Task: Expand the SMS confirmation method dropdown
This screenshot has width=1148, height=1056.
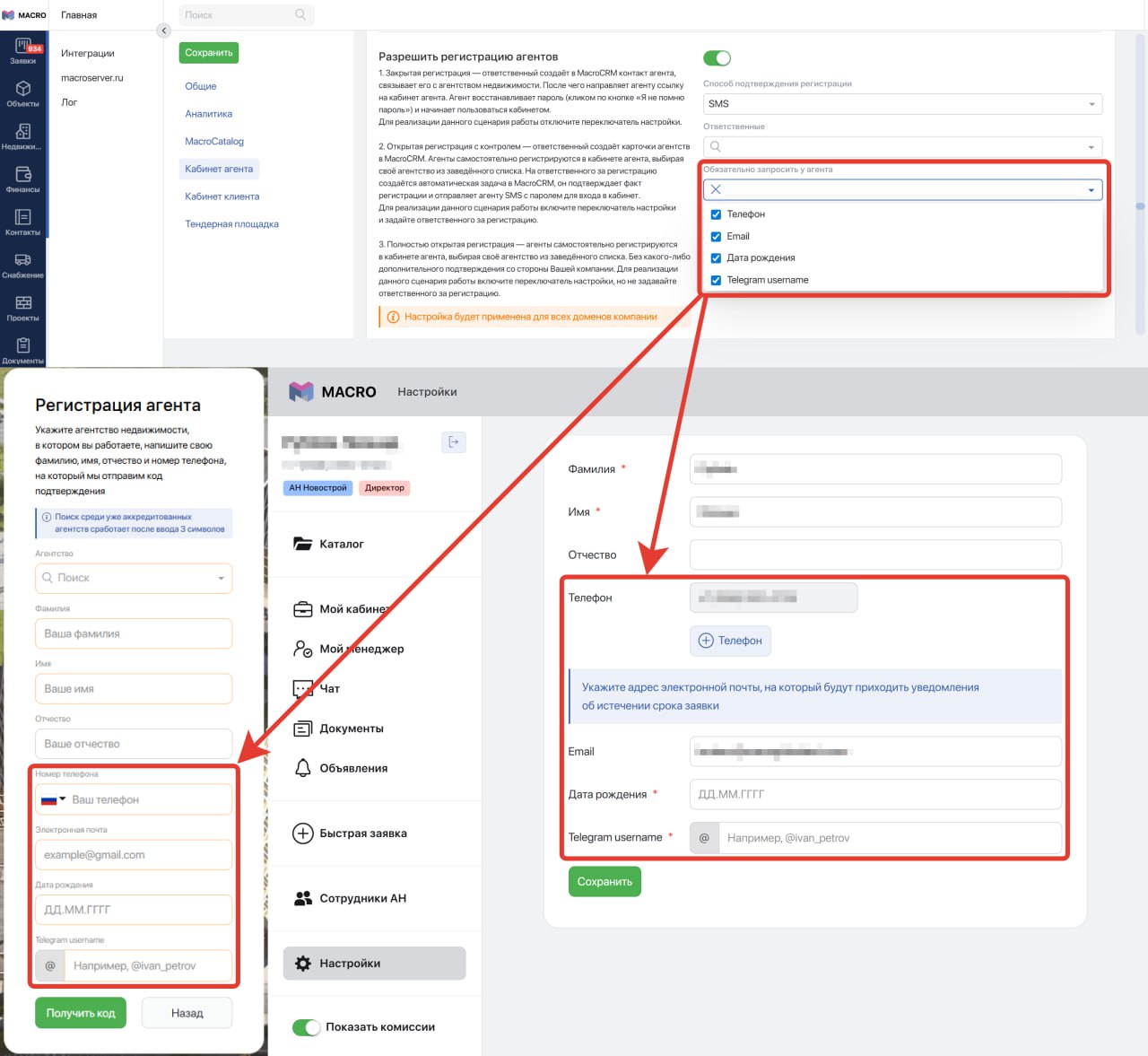Action: point(901,104)
